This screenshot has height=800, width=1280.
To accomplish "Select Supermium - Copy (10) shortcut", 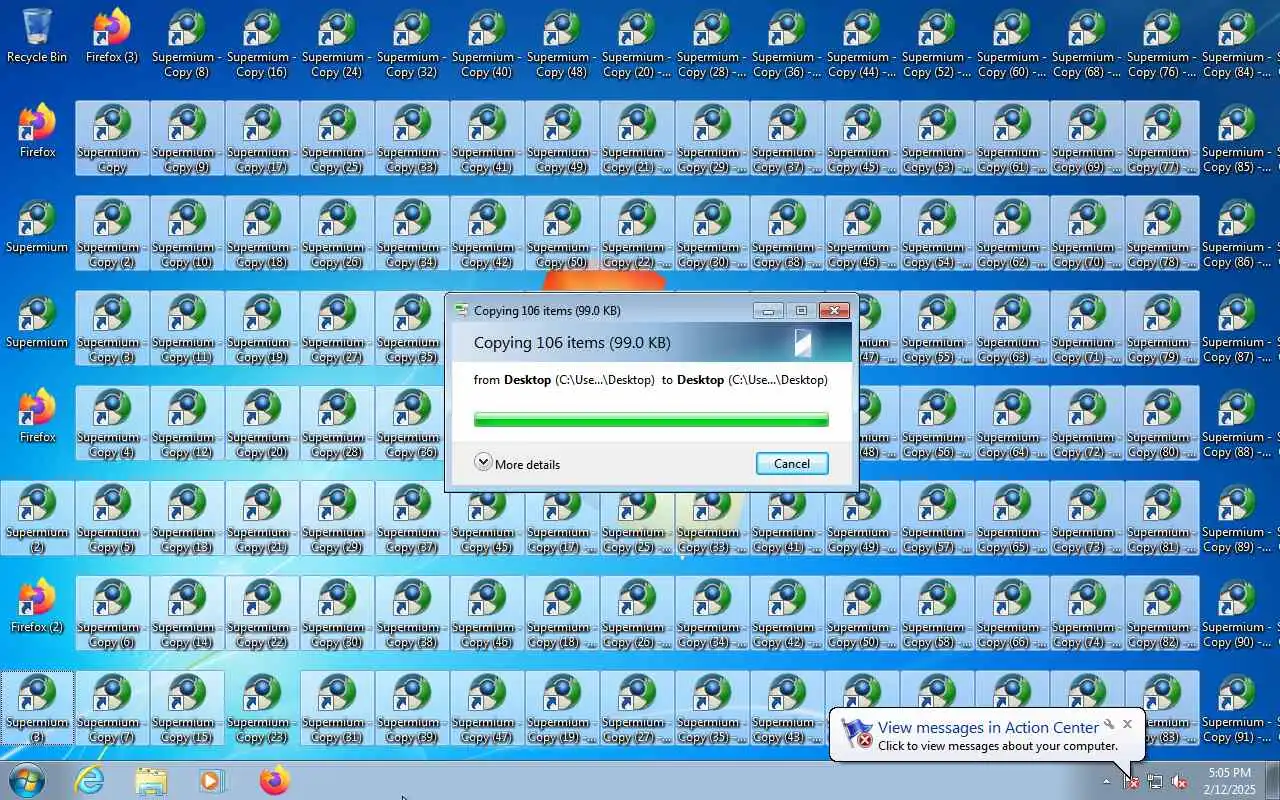I will point(187,233).
